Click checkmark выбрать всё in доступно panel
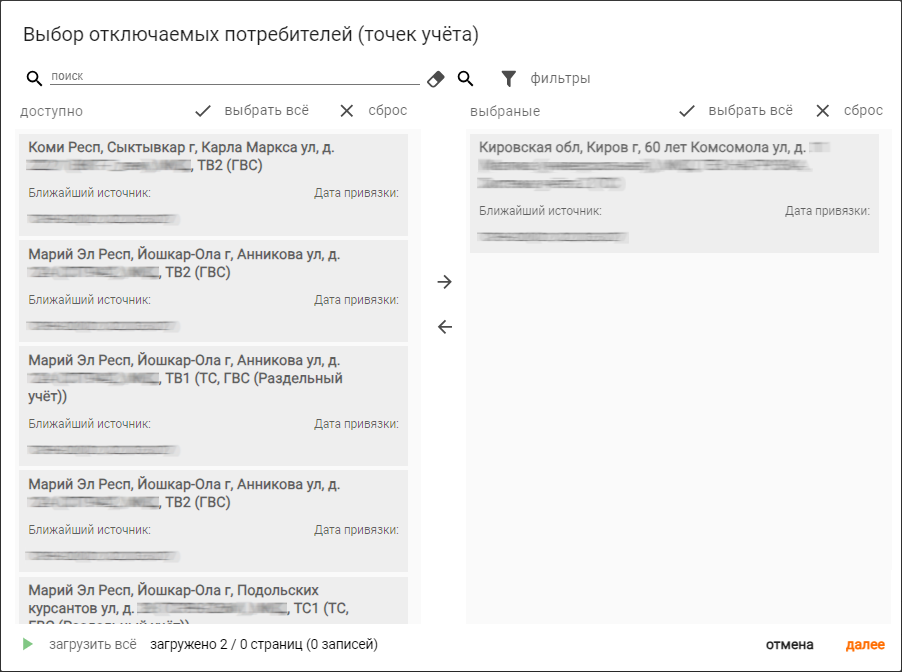 pyautogui.click(x=203, y=111)
